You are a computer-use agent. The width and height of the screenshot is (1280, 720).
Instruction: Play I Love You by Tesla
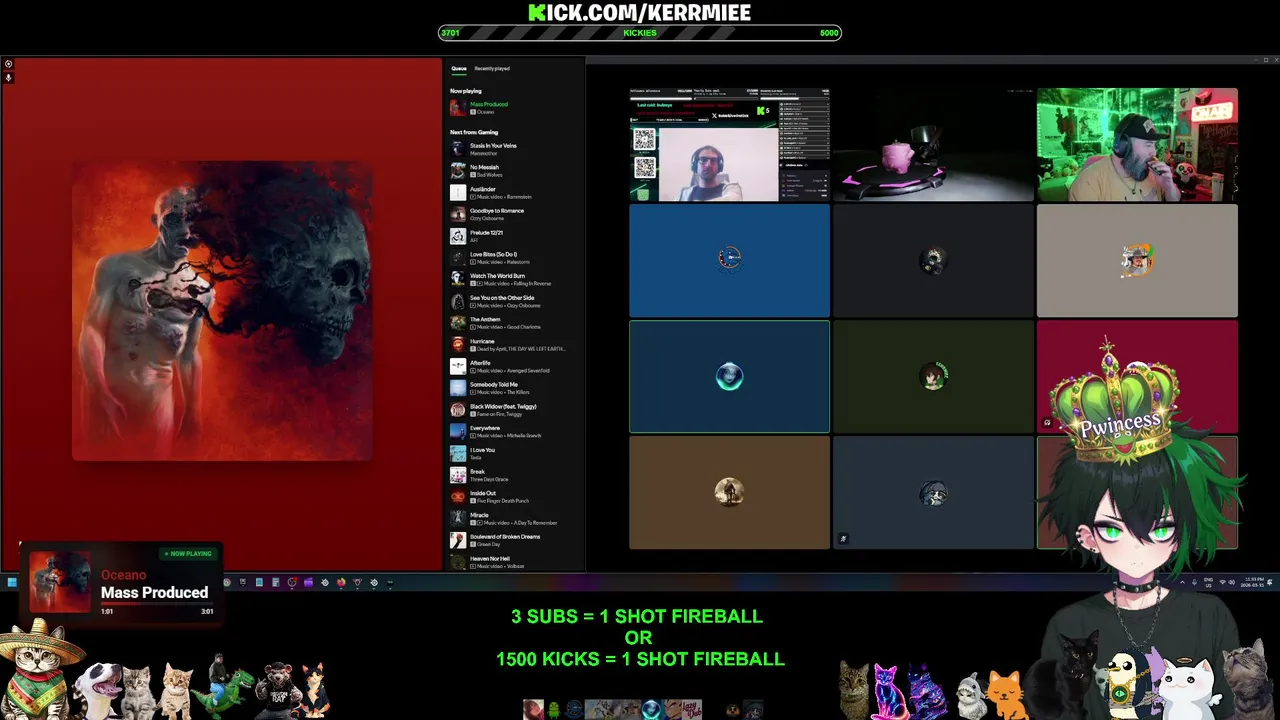pyautogui.click(x=515, y=453)
